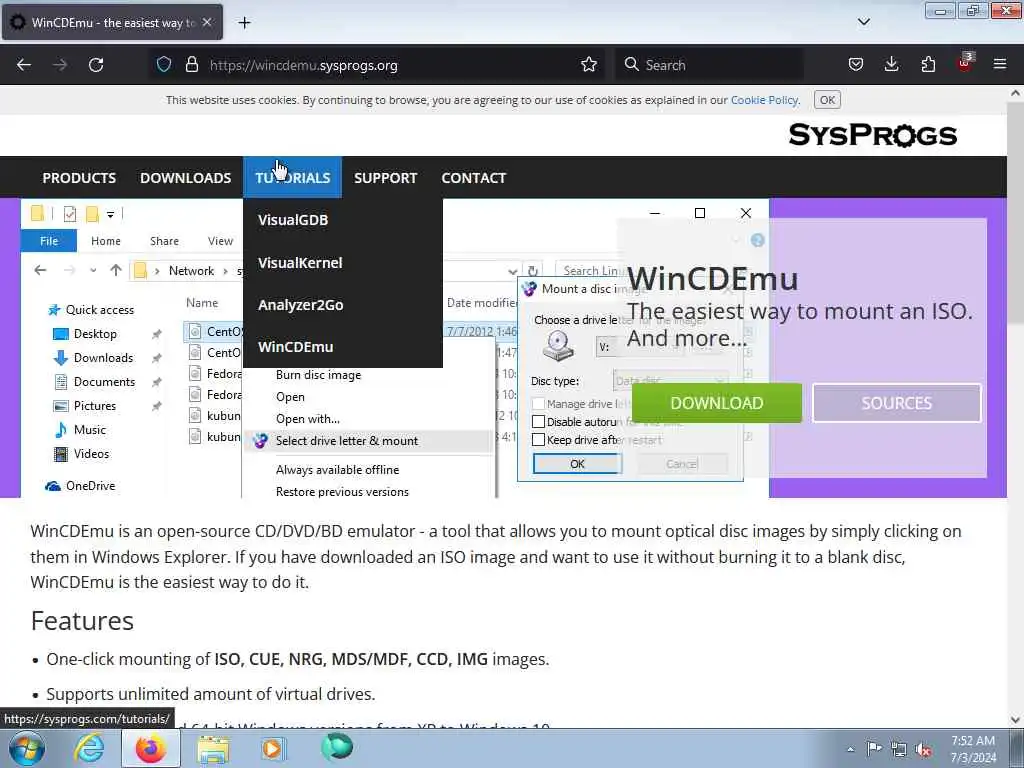Dismiss the cookie notice with OK

click(x=827, y=100)
